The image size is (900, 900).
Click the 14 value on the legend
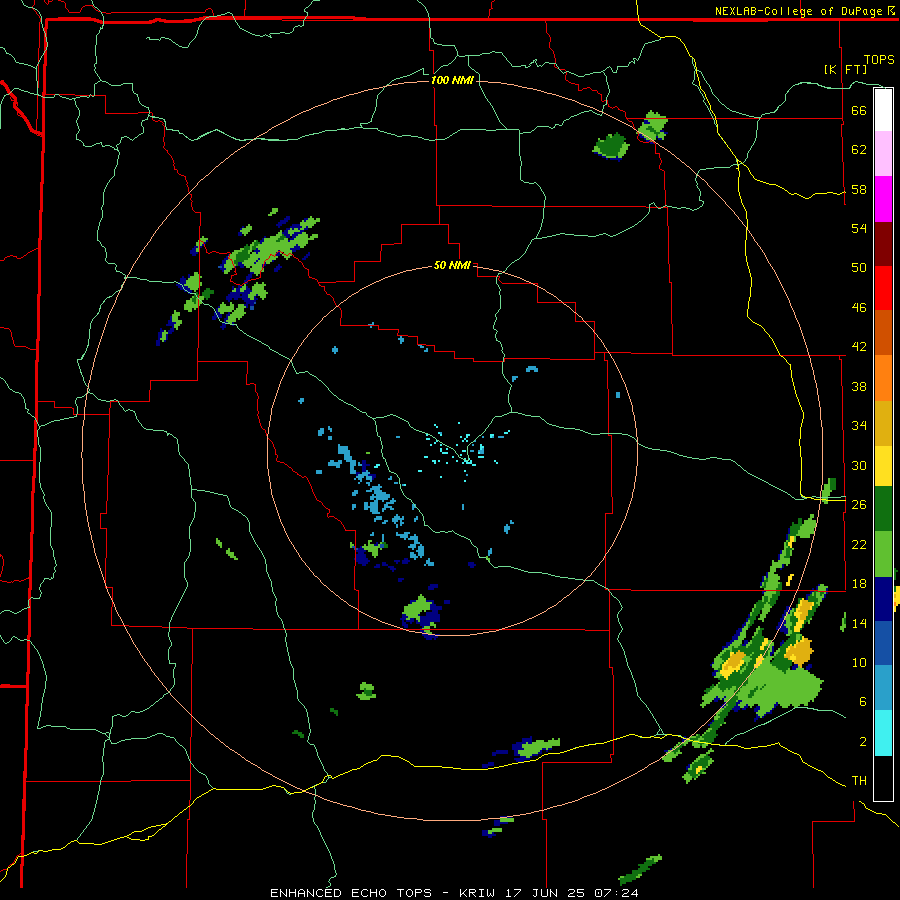859,623
